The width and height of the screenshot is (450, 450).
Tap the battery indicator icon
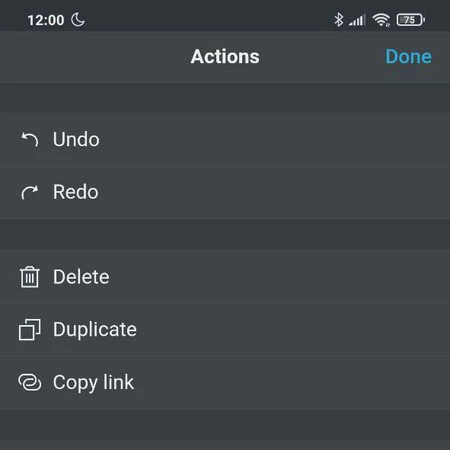pos(411,20)
